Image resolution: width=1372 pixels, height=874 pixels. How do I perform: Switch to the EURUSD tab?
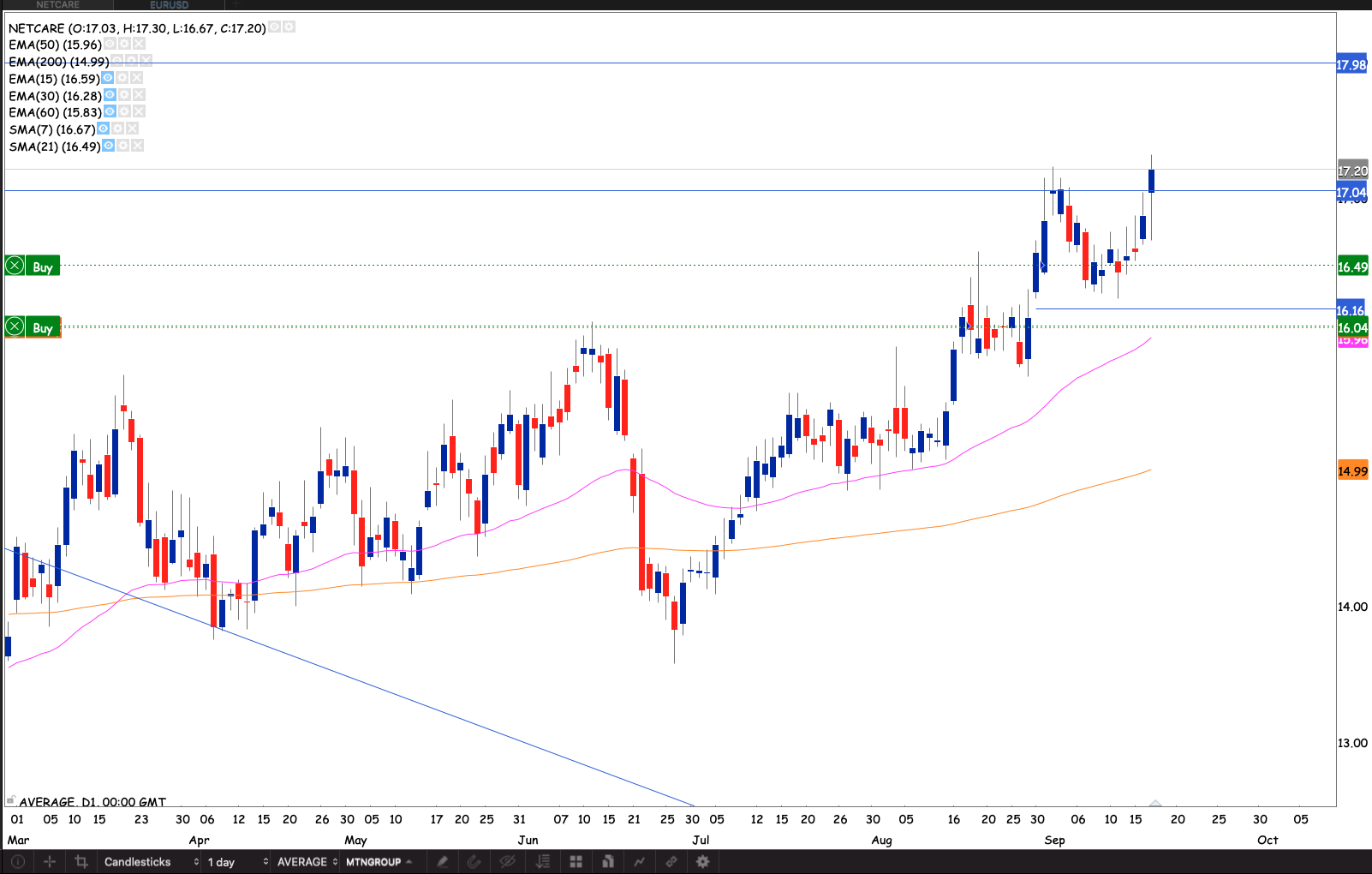pos(169,5)
